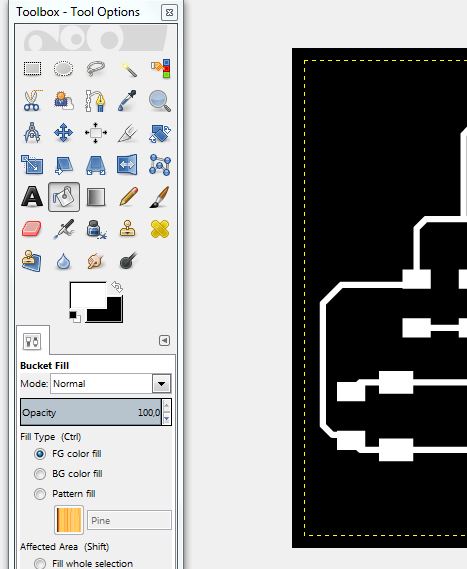Select the Heal bandage tool
The height and width of the screenshot is (569, 467).
coord(160,229)
